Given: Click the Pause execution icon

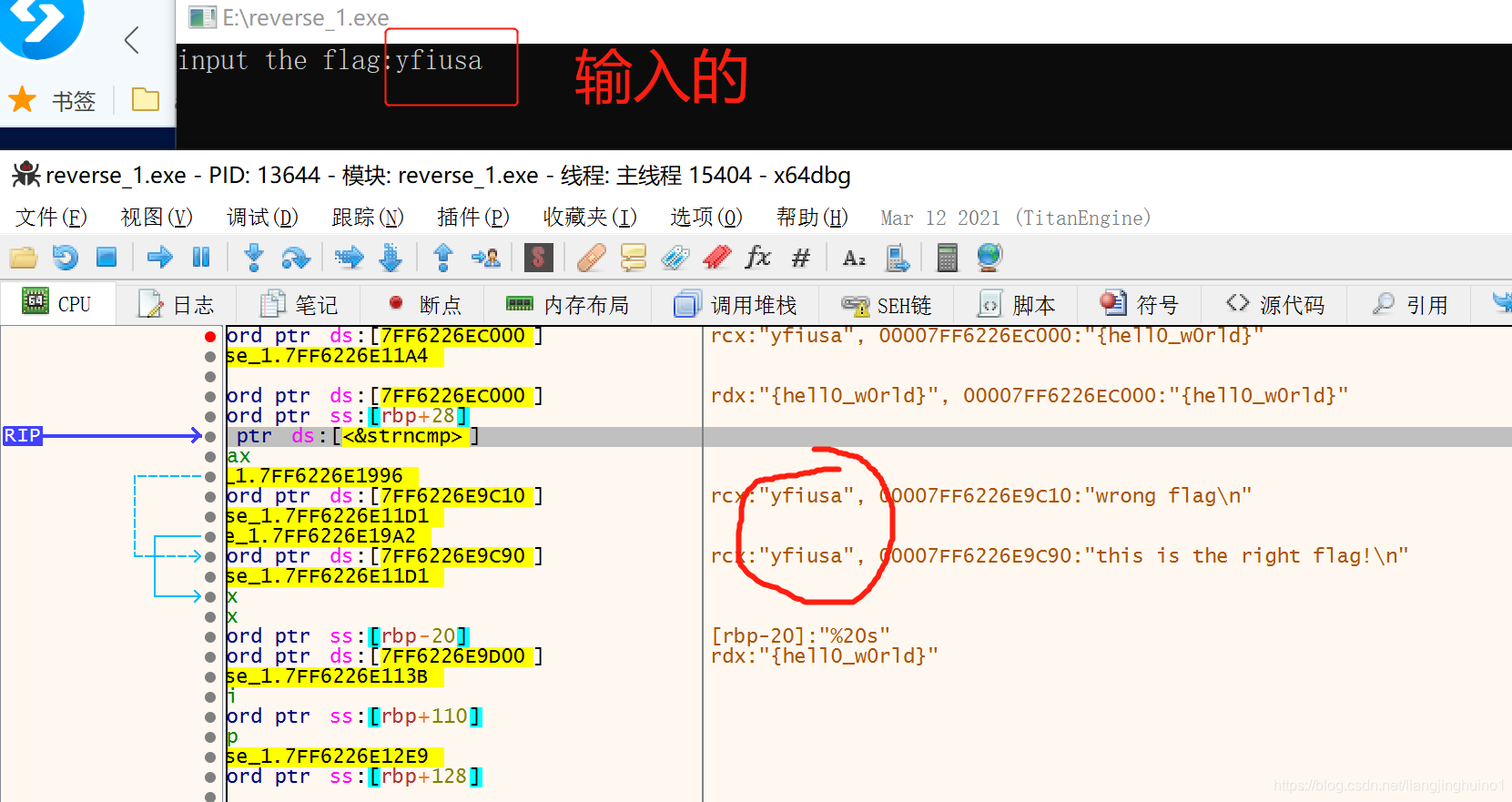Looking at the screenshot, I should coord(201,258).
